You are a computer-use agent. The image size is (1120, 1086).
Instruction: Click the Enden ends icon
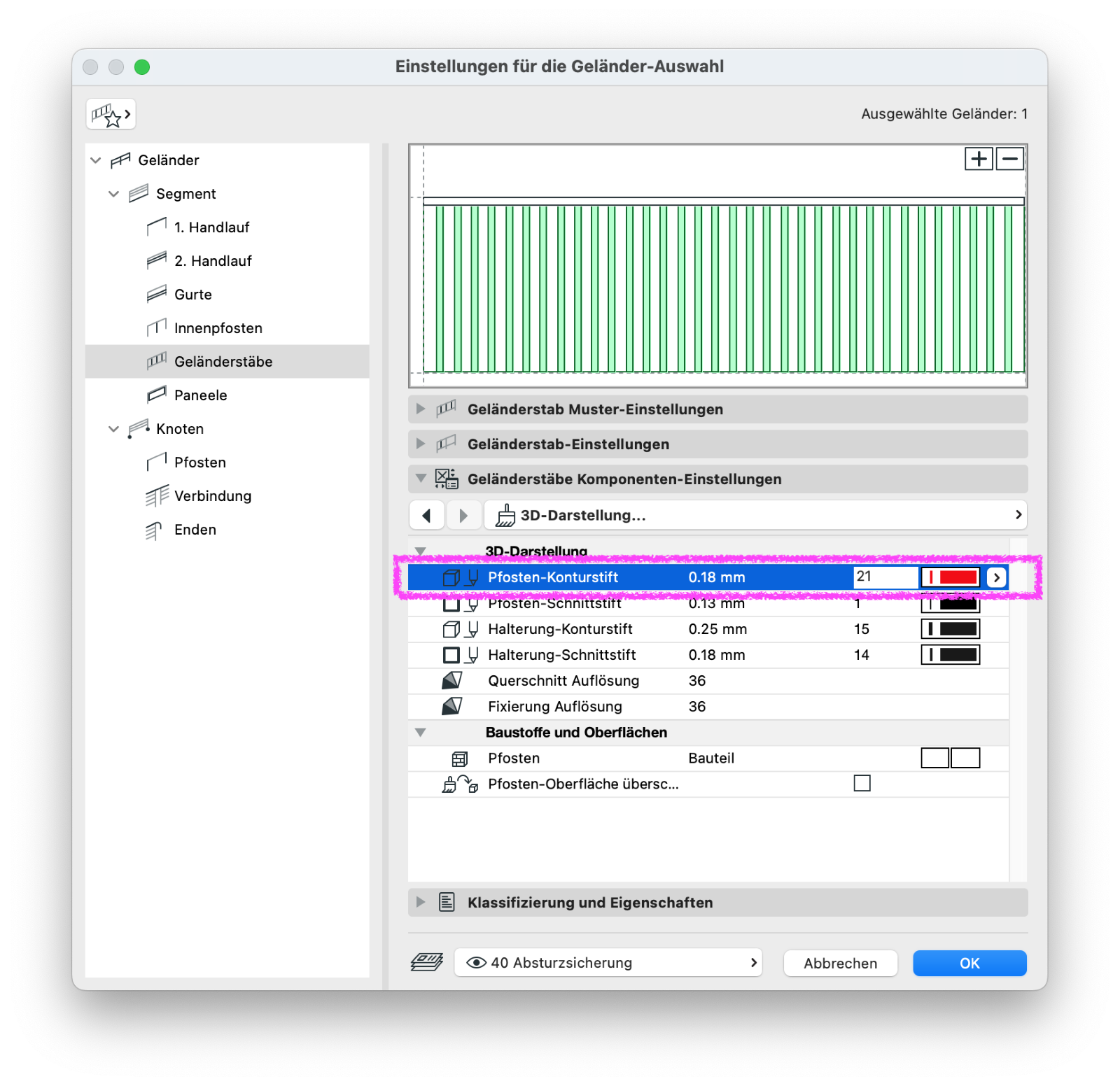[154, 530]
